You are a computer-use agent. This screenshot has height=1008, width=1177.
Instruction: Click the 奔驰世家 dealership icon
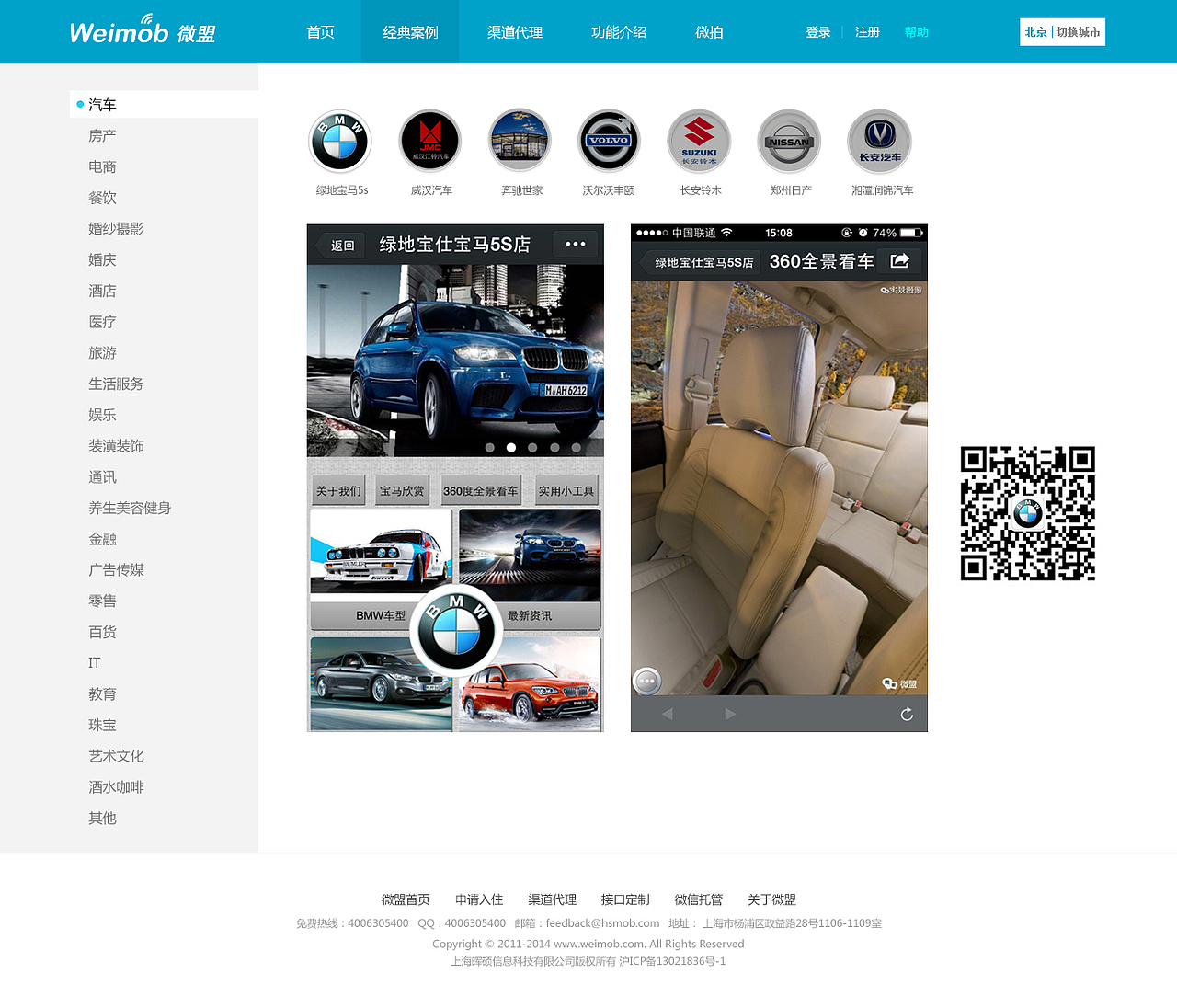(x=520, y=140)
